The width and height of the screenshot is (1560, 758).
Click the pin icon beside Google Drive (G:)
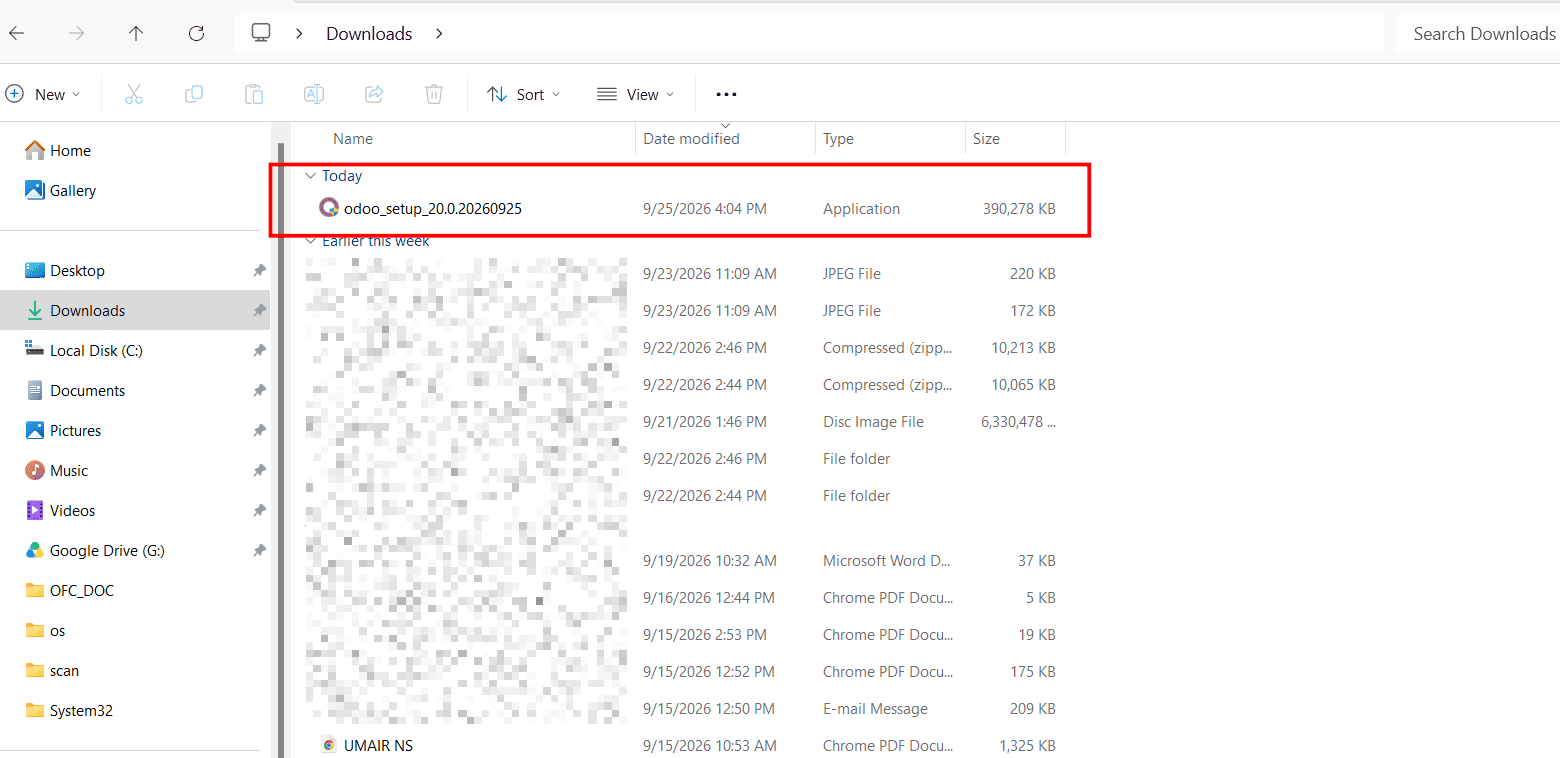pyautogui.click(x=259, y=550)
